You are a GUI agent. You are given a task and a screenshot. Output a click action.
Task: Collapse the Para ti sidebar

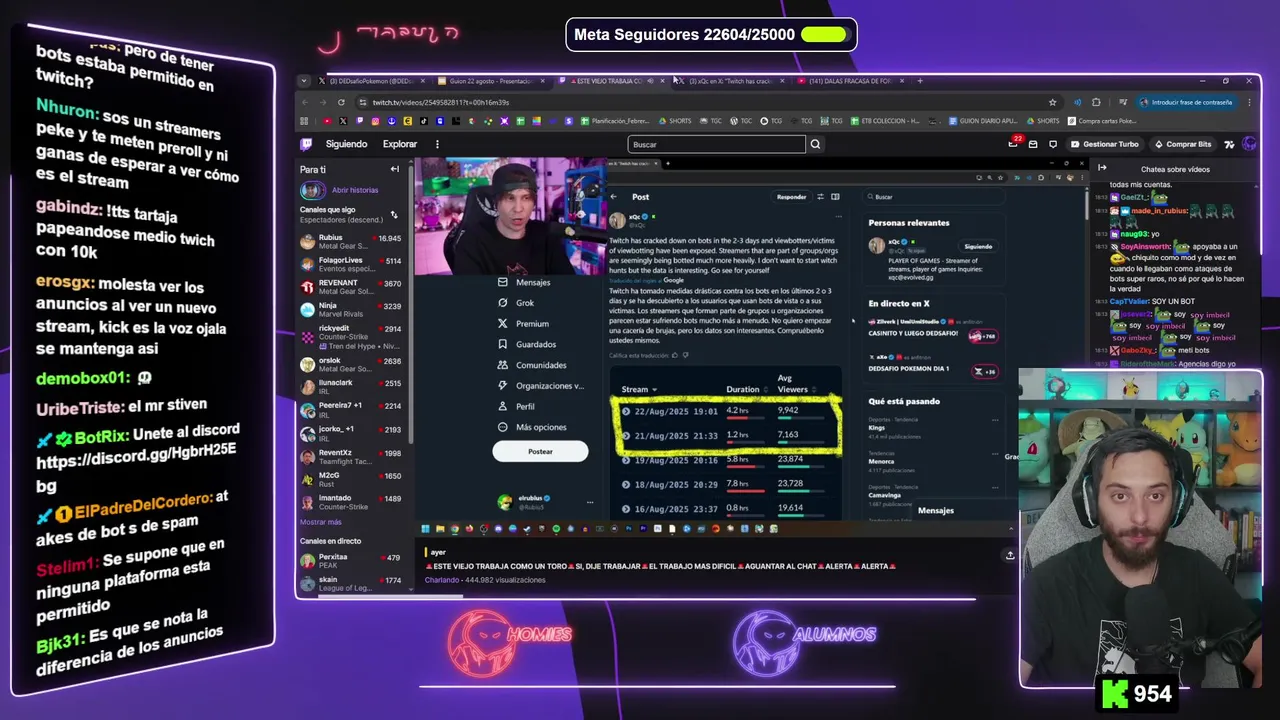pos(394,169)
